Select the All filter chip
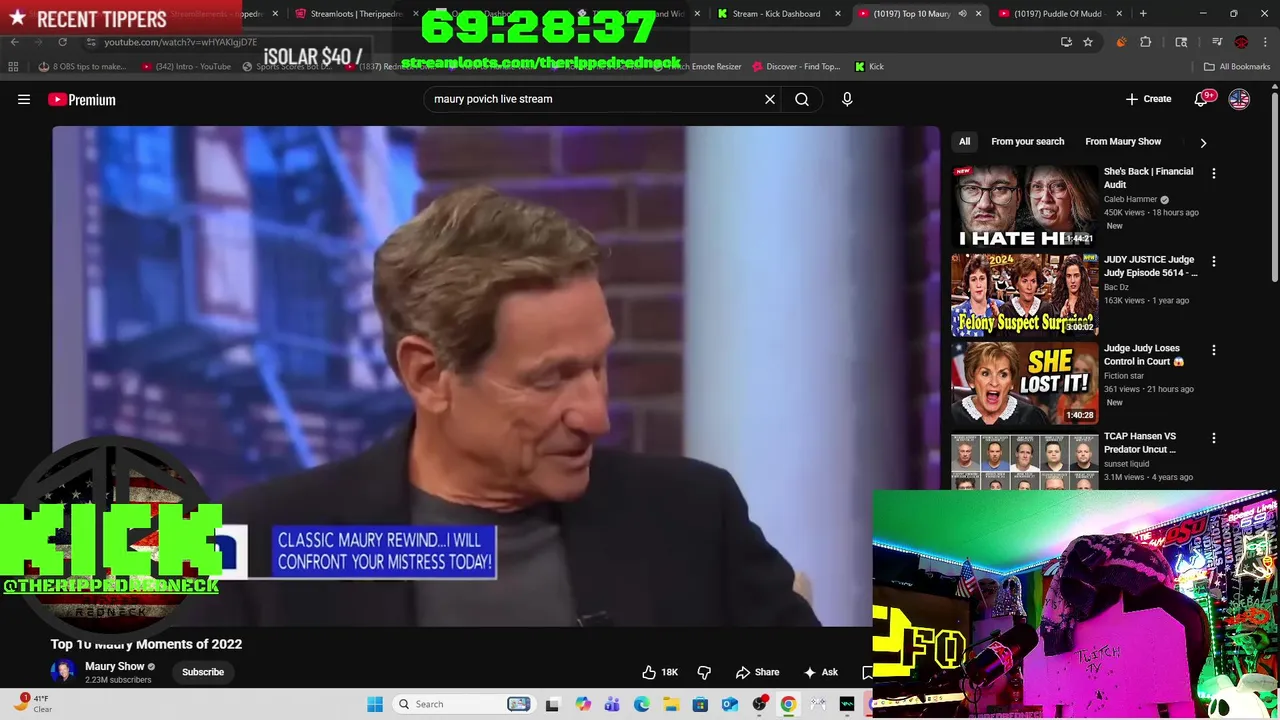Image resolution: width=1280 pixels, height=720 pixels. (x=964, y=141)
